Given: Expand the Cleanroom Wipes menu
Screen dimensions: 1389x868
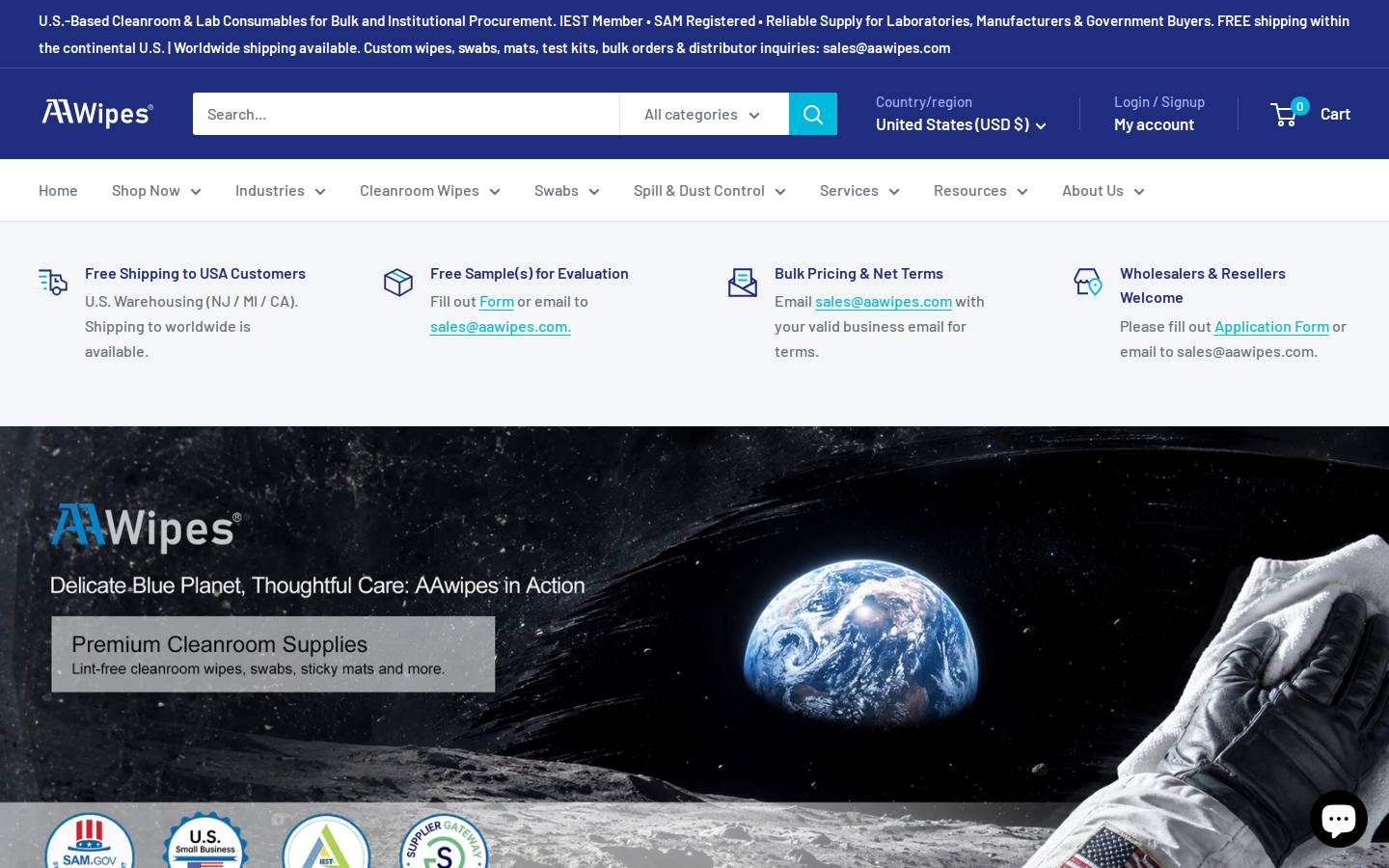Looking at the screenshot, I should [x=430, y=190].
